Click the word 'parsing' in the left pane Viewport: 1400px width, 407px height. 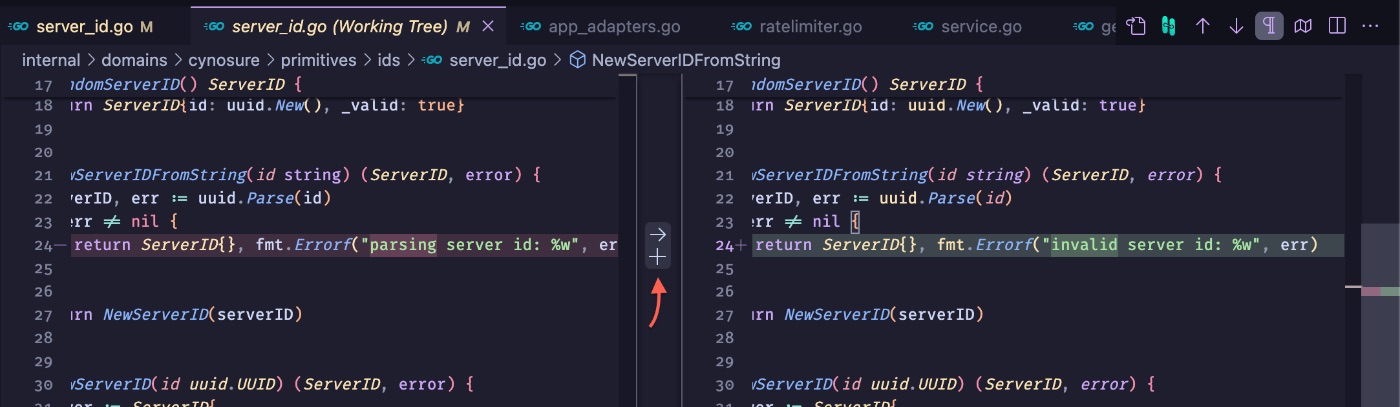click(x=403, y=245)
